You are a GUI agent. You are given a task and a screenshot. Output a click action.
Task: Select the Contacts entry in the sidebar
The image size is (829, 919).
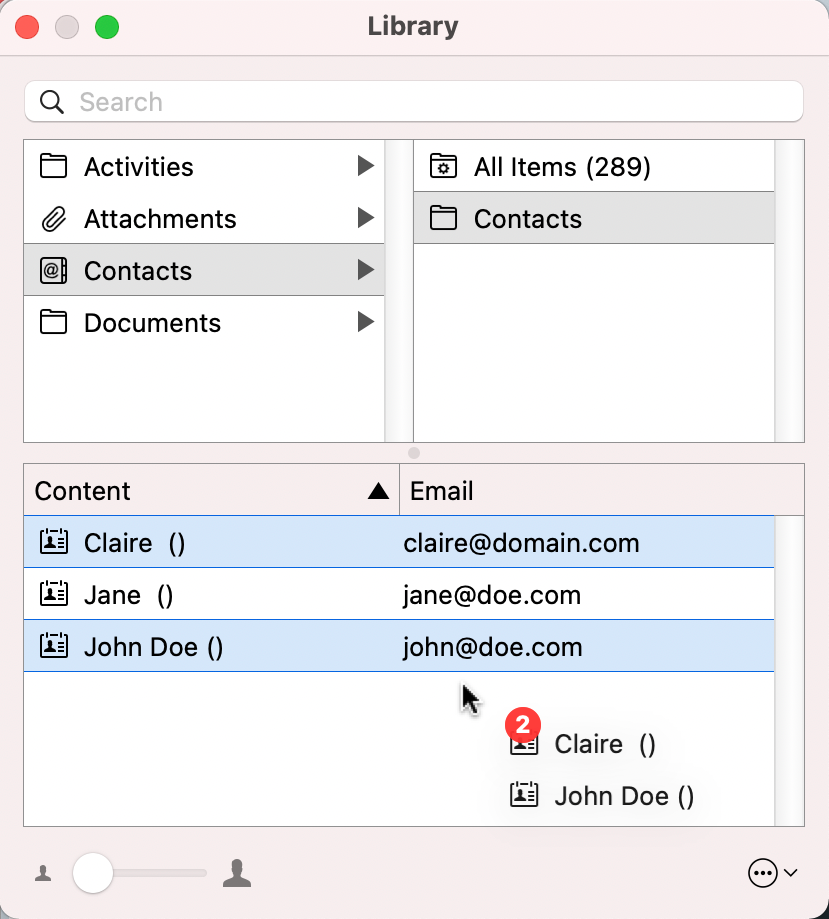(x=137, y=270)
